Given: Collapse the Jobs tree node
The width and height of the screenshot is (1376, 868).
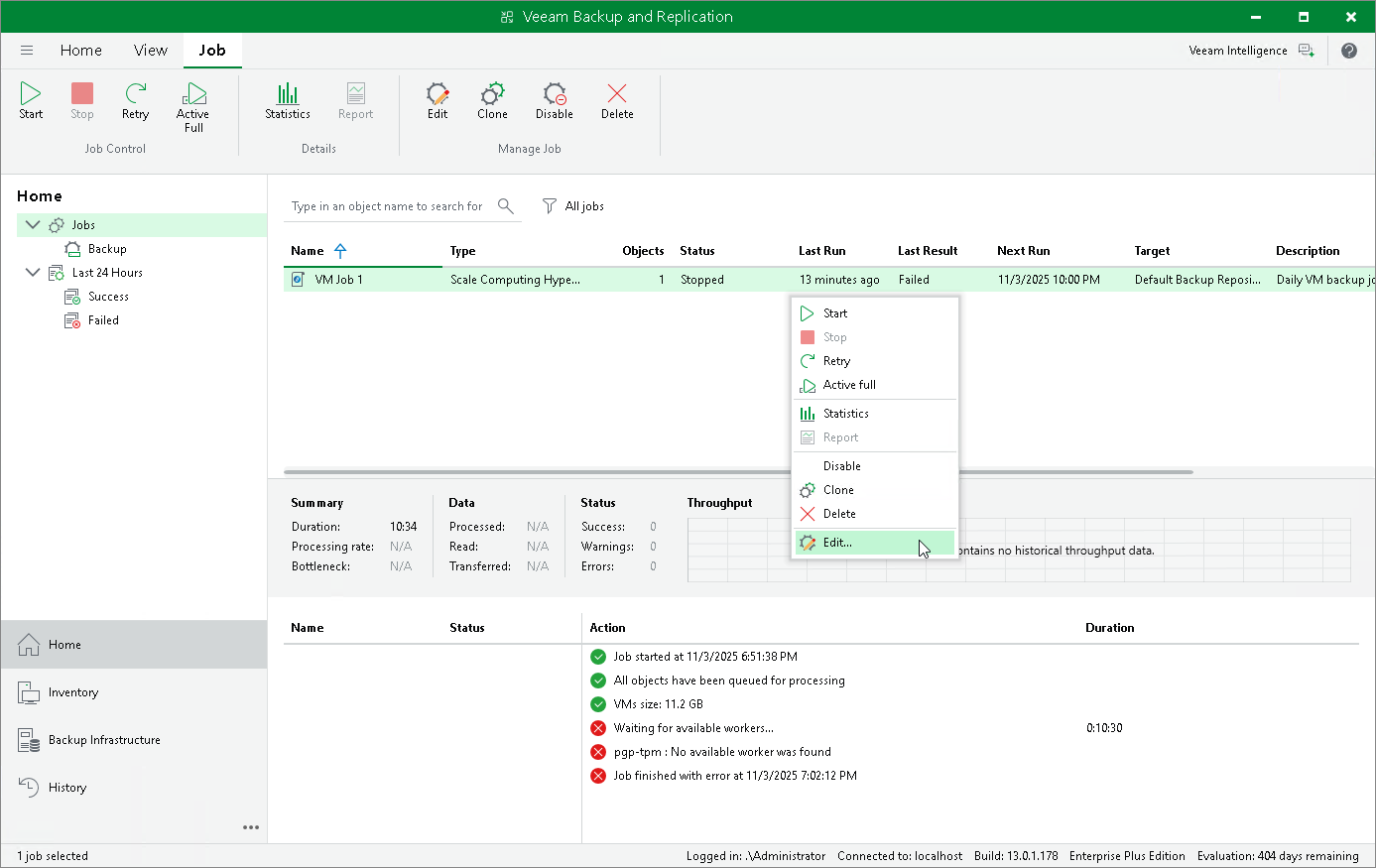Looking at the screenshot, I should [33, 225].
